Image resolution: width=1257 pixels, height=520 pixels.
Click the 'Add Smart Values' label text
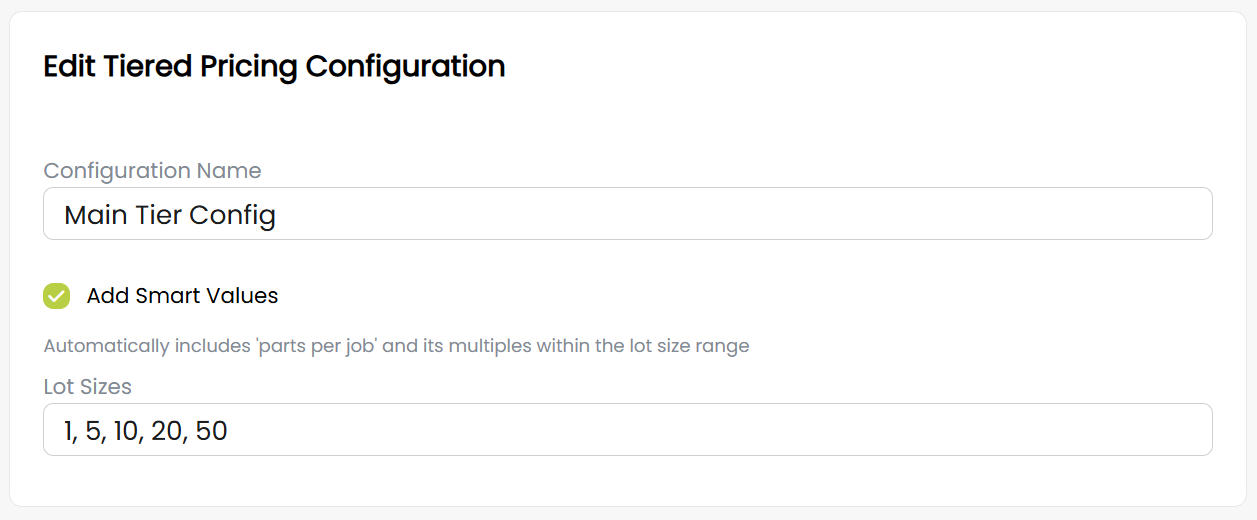pos(182,296)
